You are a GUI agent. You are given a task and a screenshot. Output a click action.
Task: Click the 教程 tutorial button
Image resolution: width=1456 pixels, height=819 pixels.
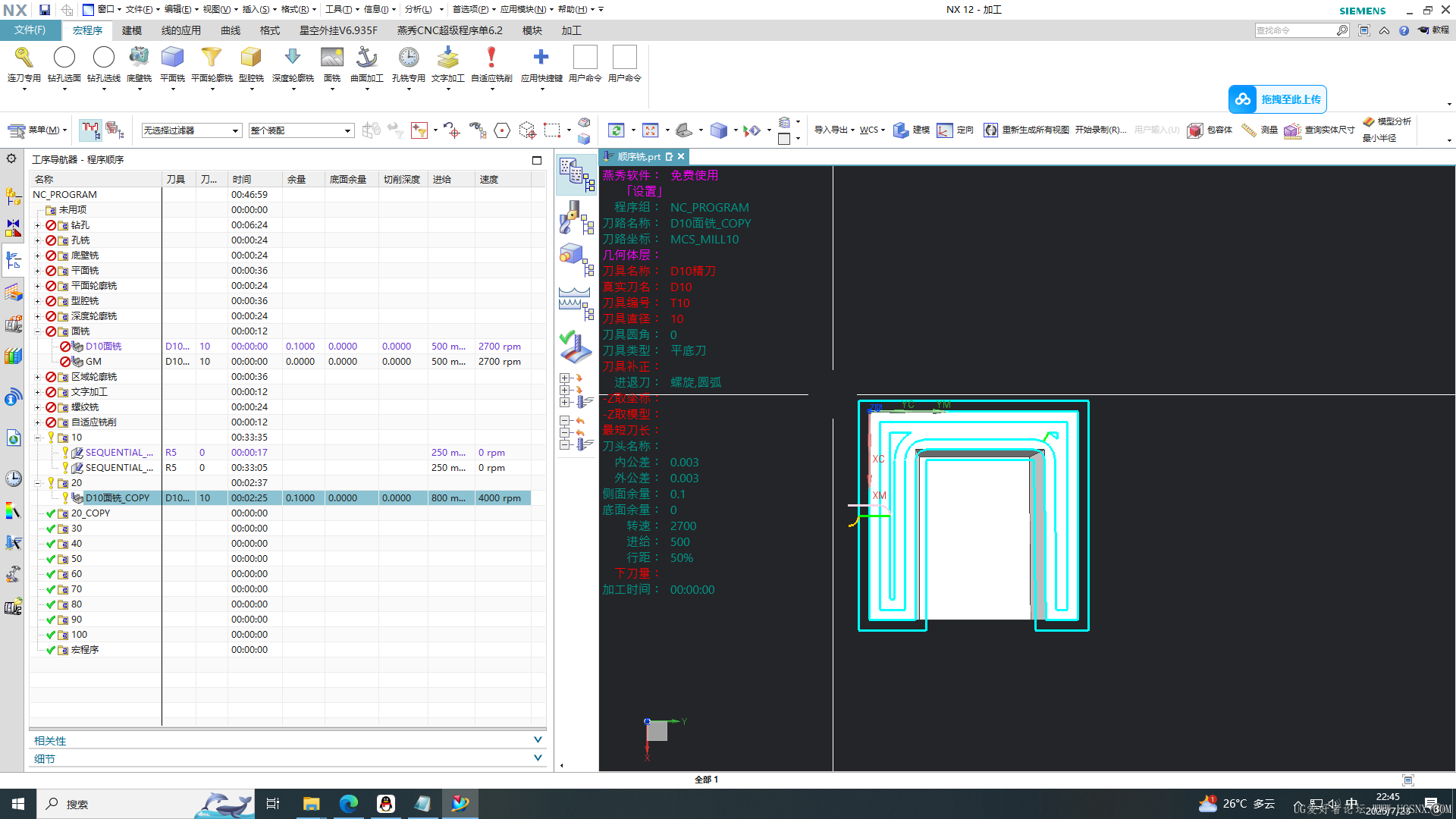1433,30
